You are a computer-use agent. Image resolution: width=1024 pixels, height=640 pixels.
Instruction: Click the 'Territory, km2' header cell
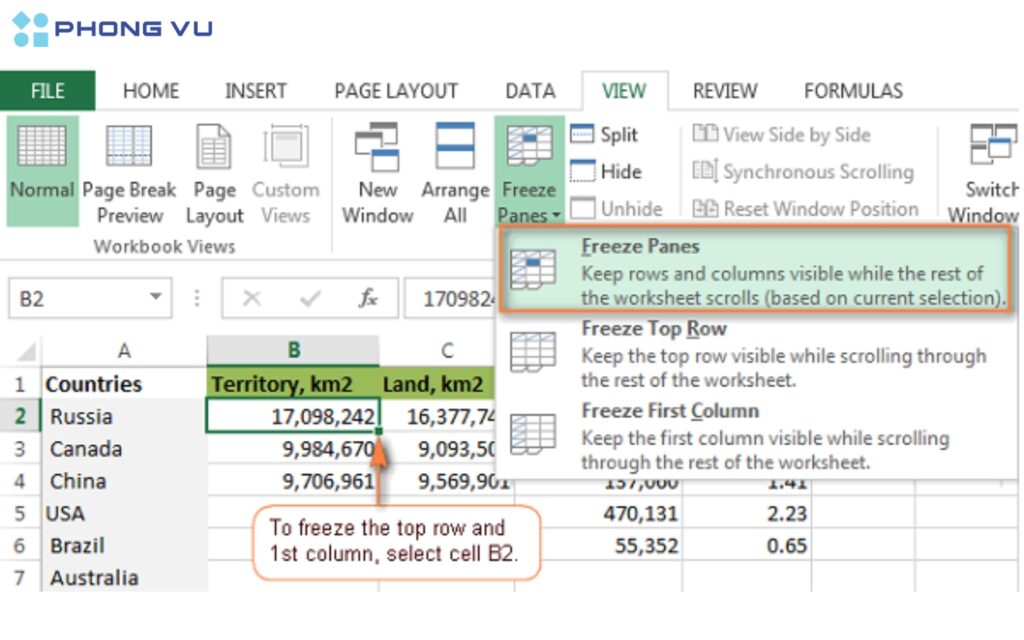pyautogui.click(x=293, y=384)
